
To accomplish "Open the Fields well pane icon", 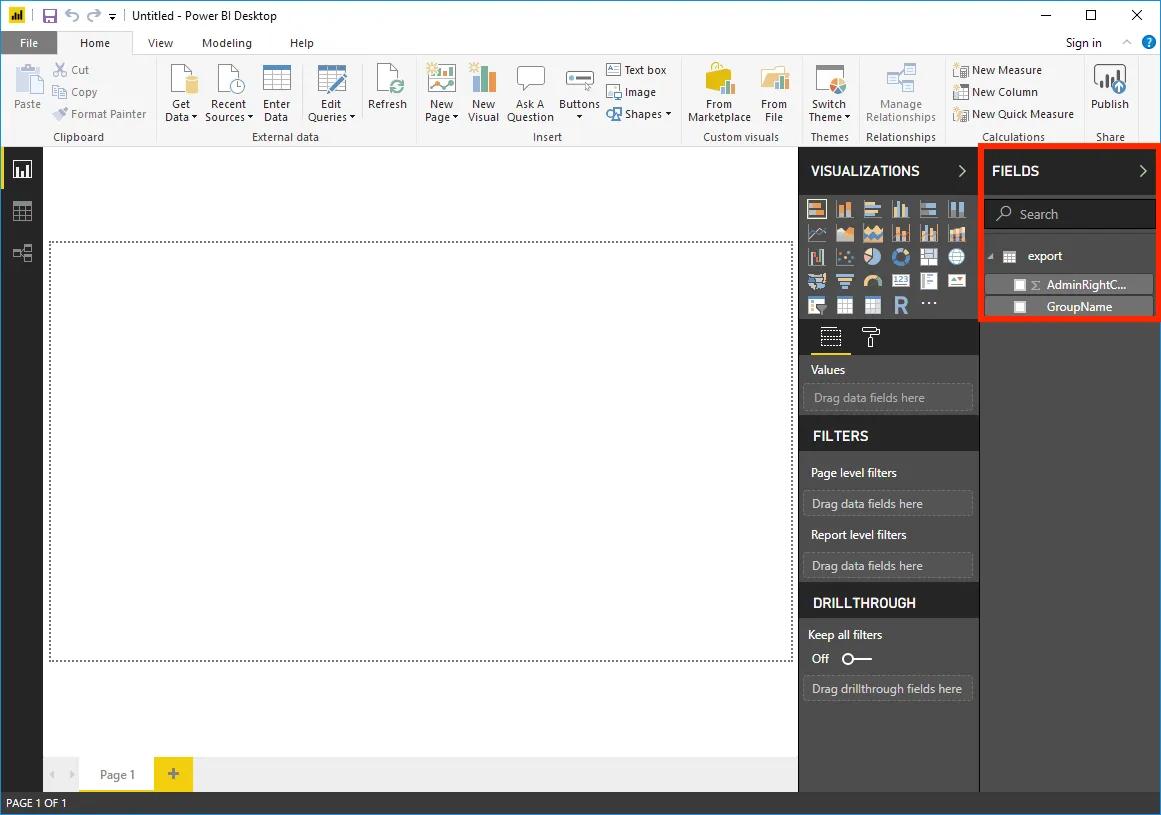I will [831, 338].
